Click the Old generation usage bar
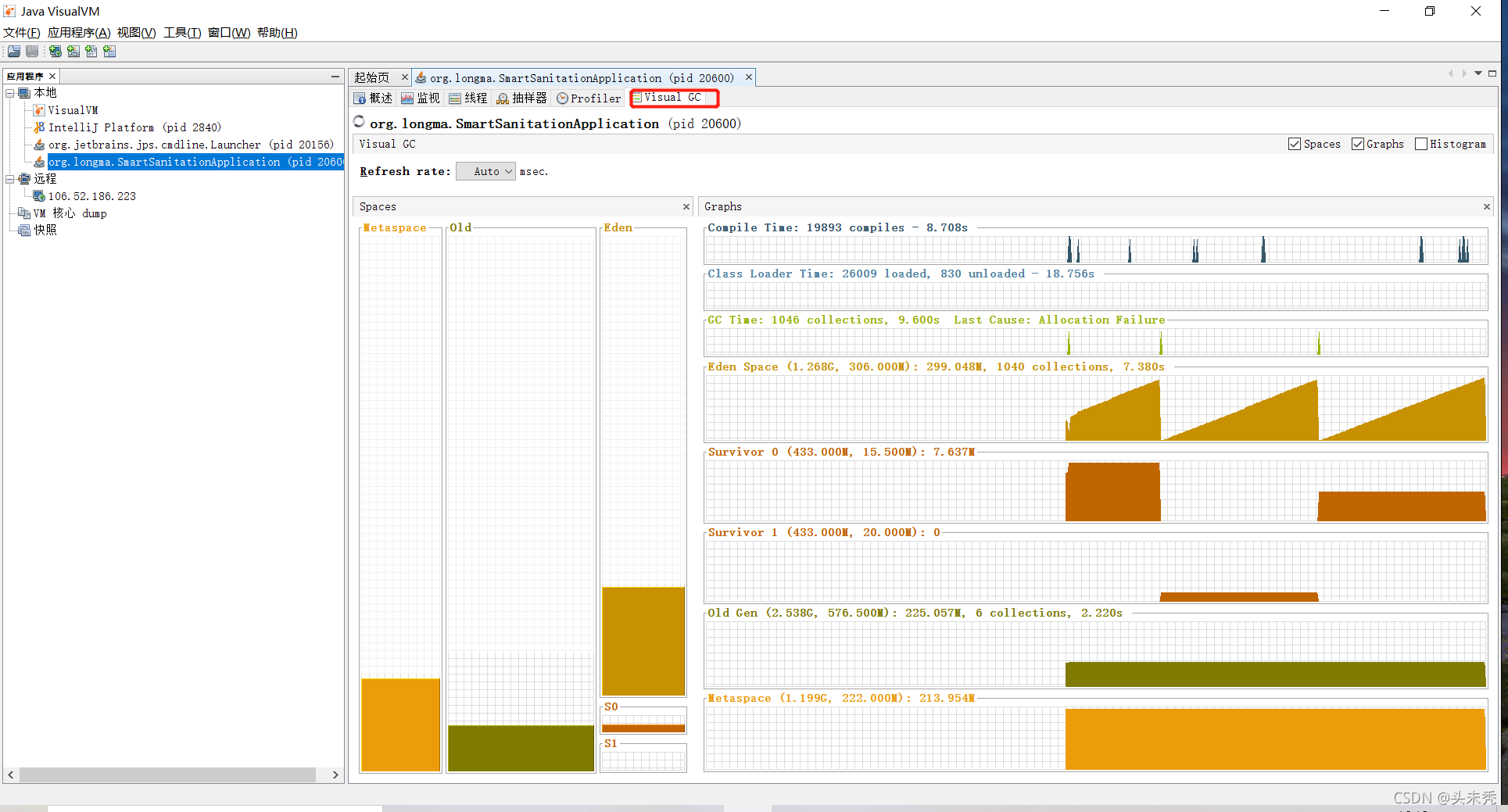1508x812 pixels. (x=521, y=748)
